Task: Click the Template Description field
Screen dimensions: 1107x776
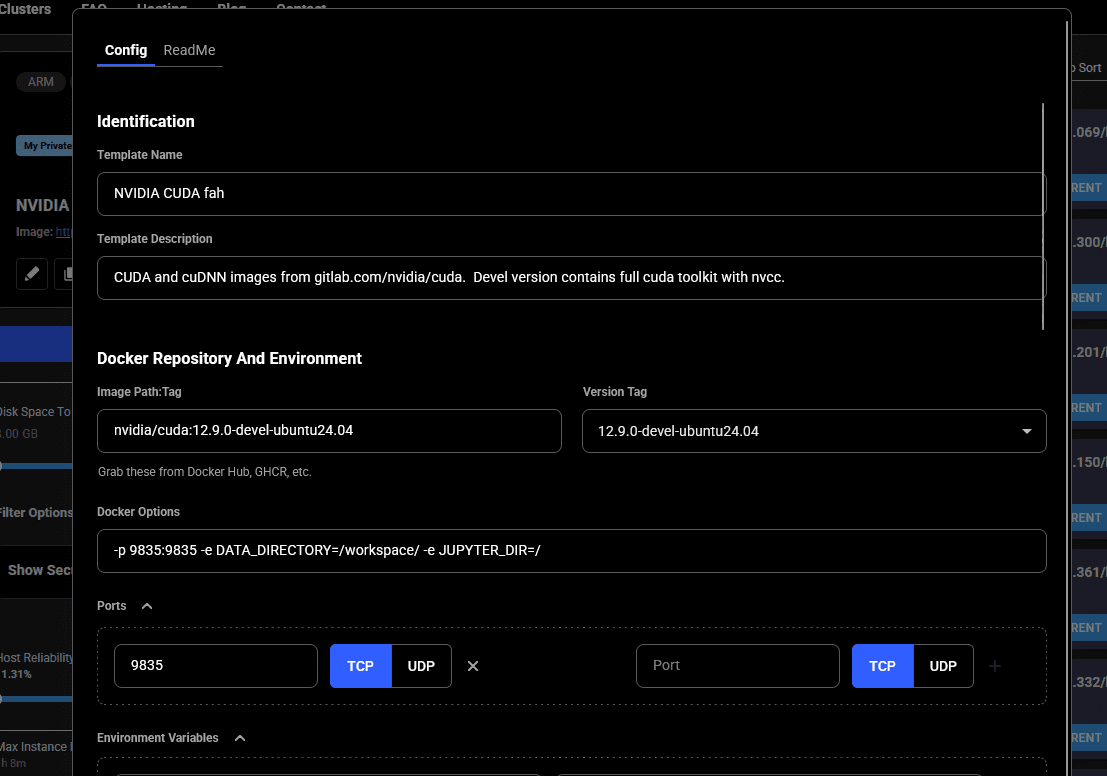Action: pos(571,277)
